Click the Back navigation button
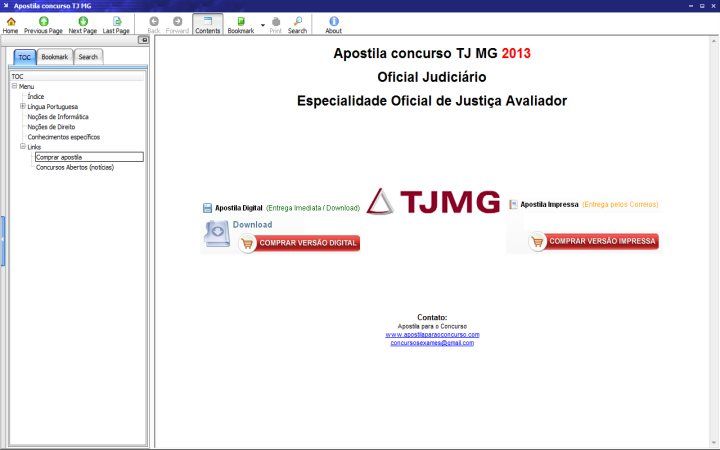The width and height of the screenshot is (720, 450). point(154,25)
